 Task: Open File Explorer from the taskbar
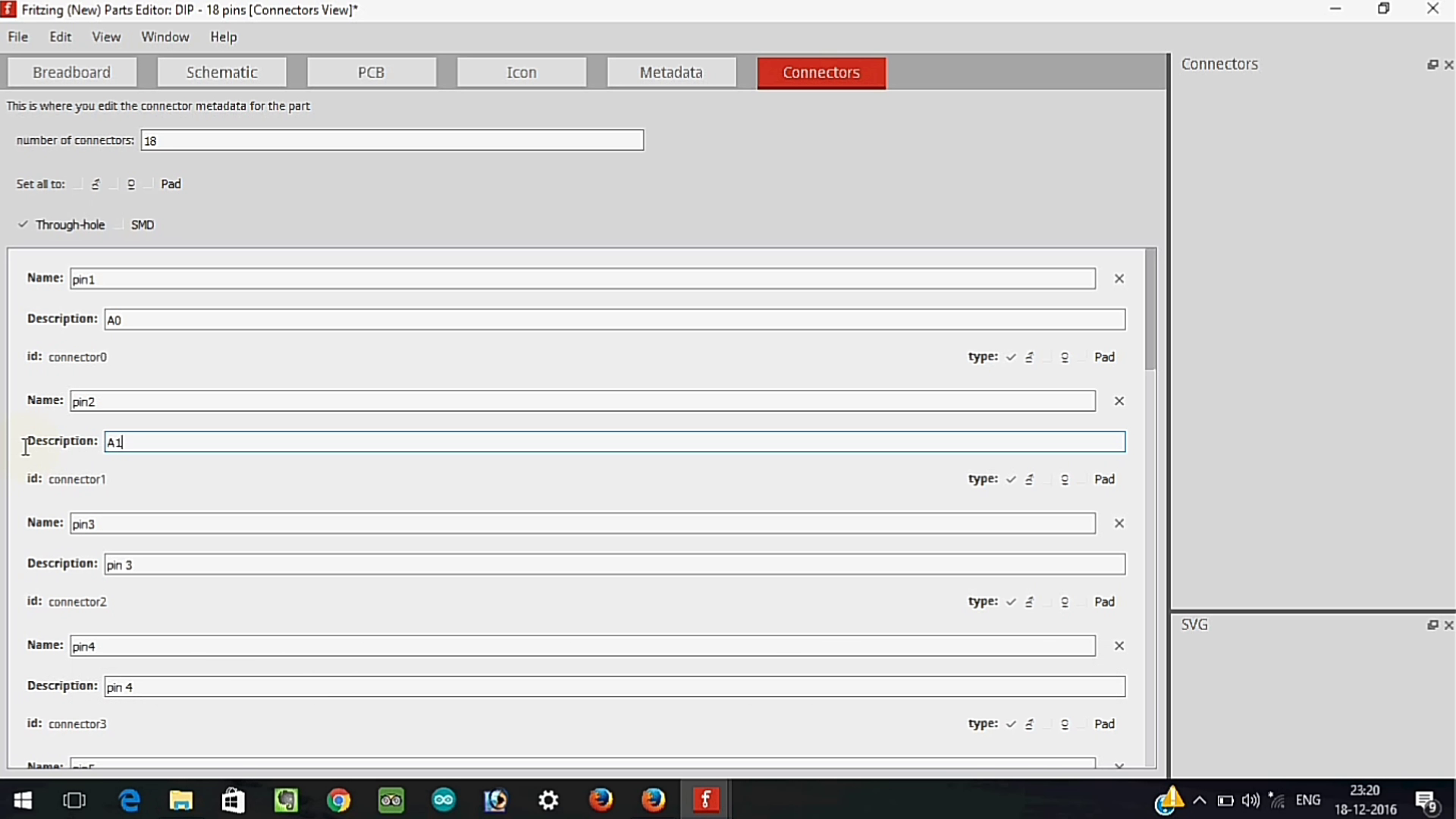[x=181, y=800]
